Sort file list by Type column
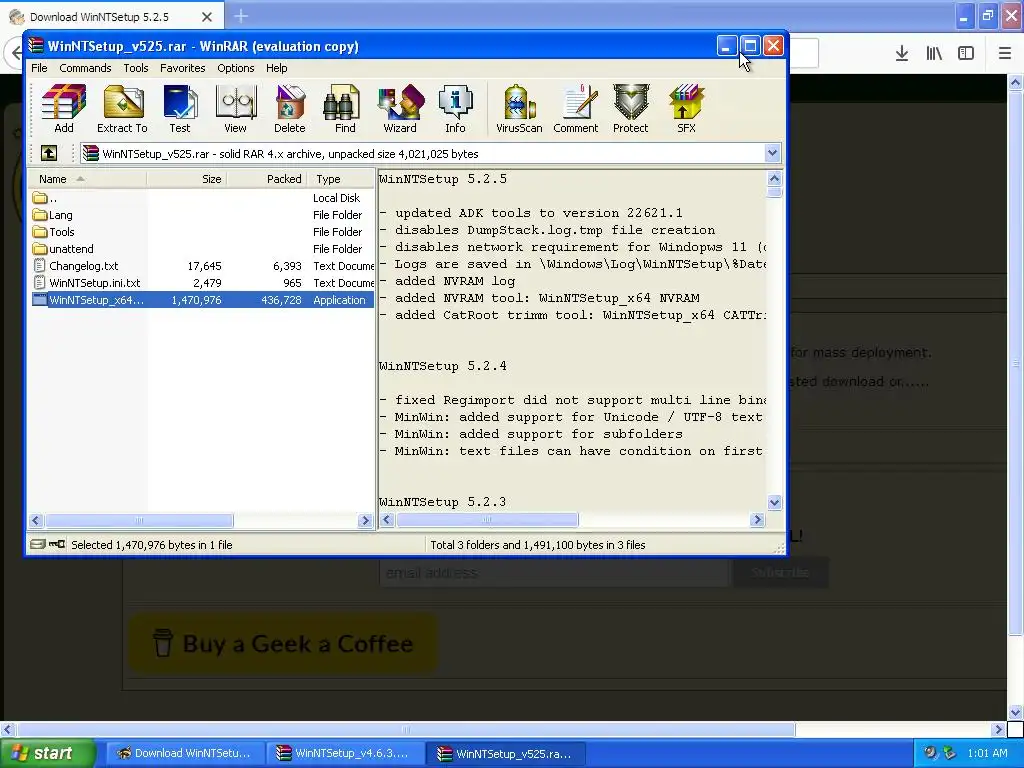1024x768 pixels. coord(340,179)
